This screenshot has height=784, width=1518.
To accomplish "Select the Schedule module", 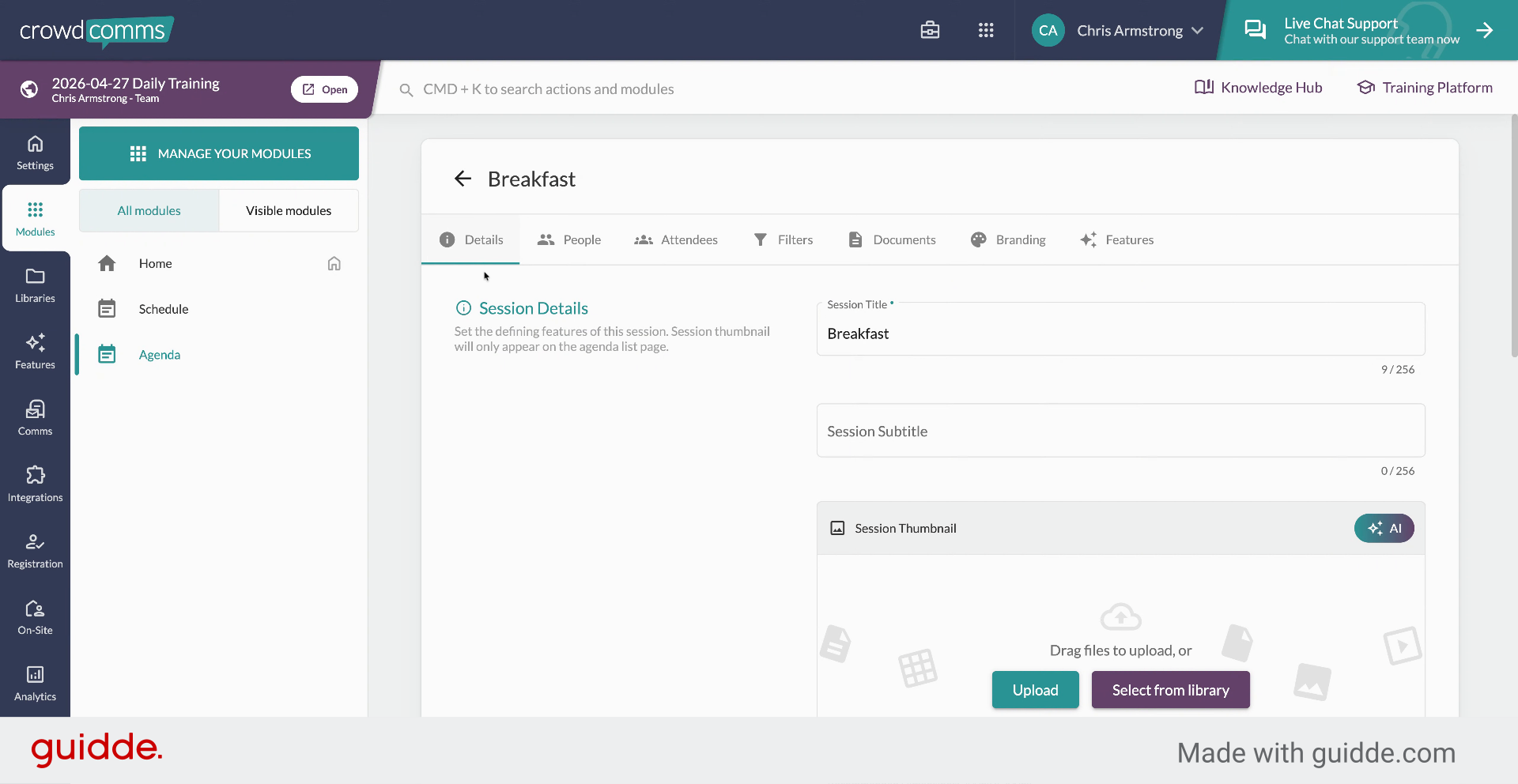I will click(x=219, y=309).
